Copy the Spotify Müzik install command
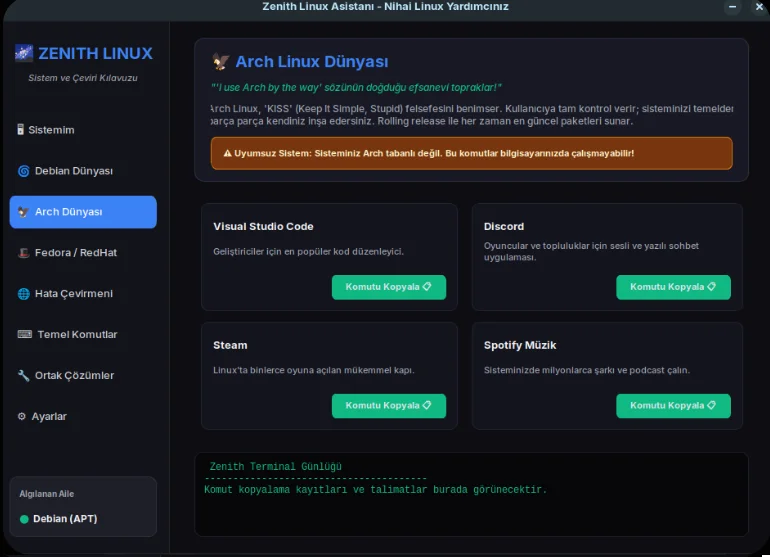Screen dimensions: 770x557 coord(673,406)
